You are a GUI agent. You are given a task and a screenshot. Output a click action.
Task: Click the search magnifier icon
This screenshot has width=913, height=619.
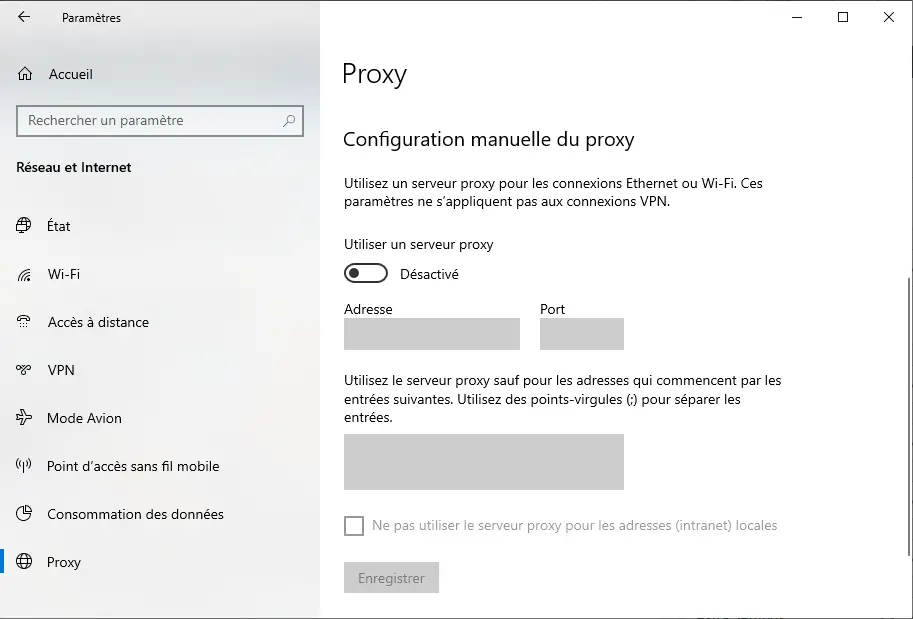[x=289, y=121]
